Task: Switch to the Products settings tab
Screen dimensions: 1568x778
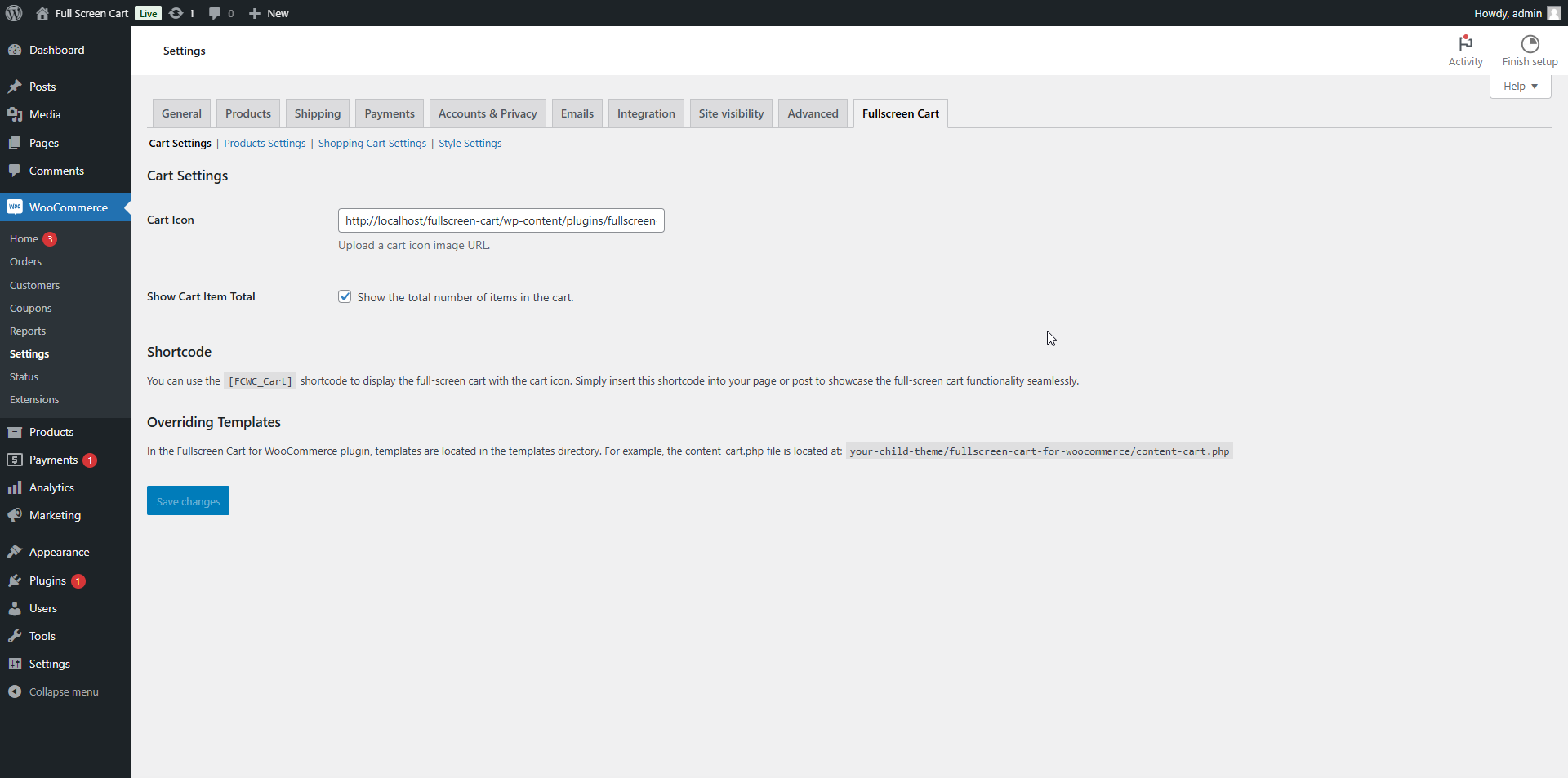Action: 248,113
